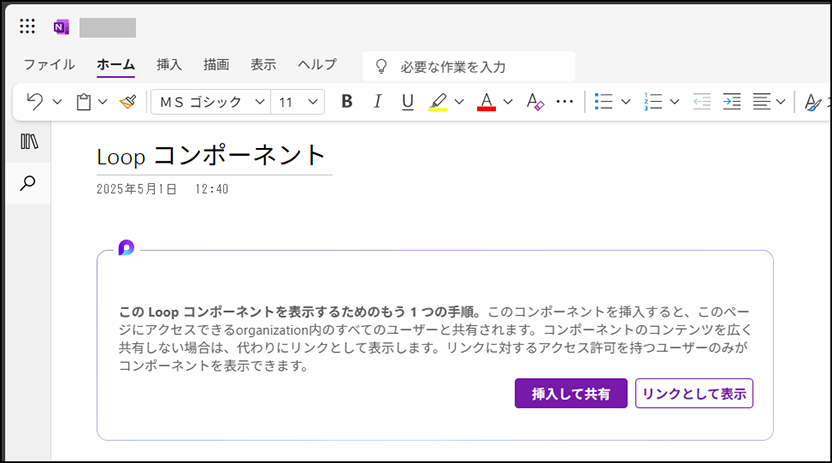This screenshot has width=832, height=463.
Task: Decrease the paragraph indent
Action: point(702,101)
